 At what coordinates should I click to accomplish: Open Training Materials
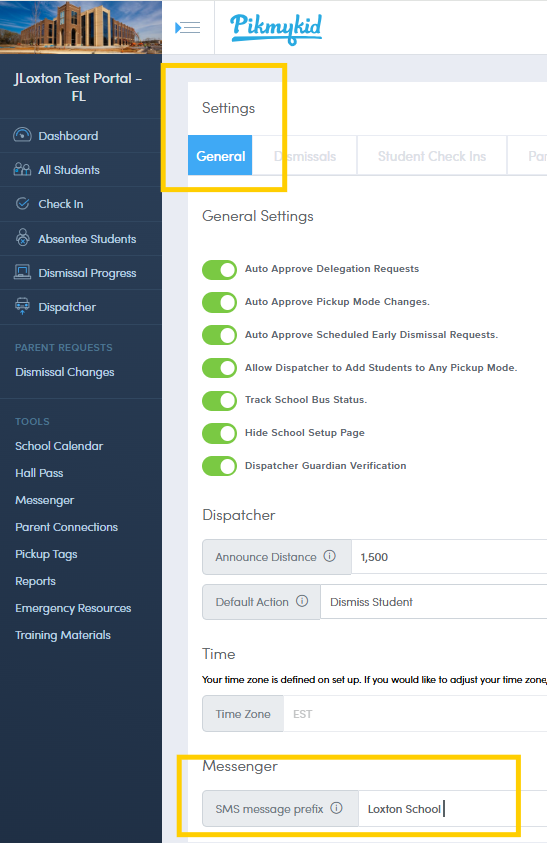pos(63,635)
